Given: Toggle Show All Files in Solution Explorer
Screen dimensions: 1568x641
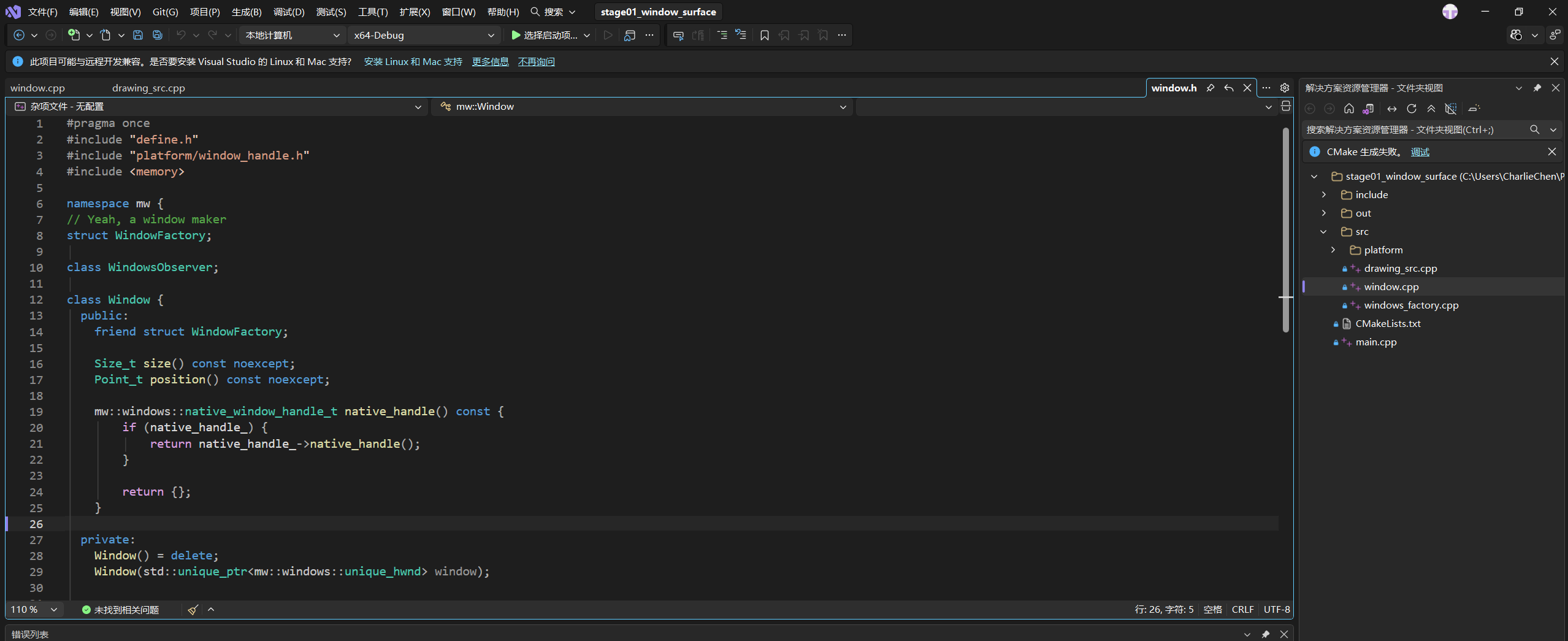Looking at the screenshot, I should [1451, 109].
